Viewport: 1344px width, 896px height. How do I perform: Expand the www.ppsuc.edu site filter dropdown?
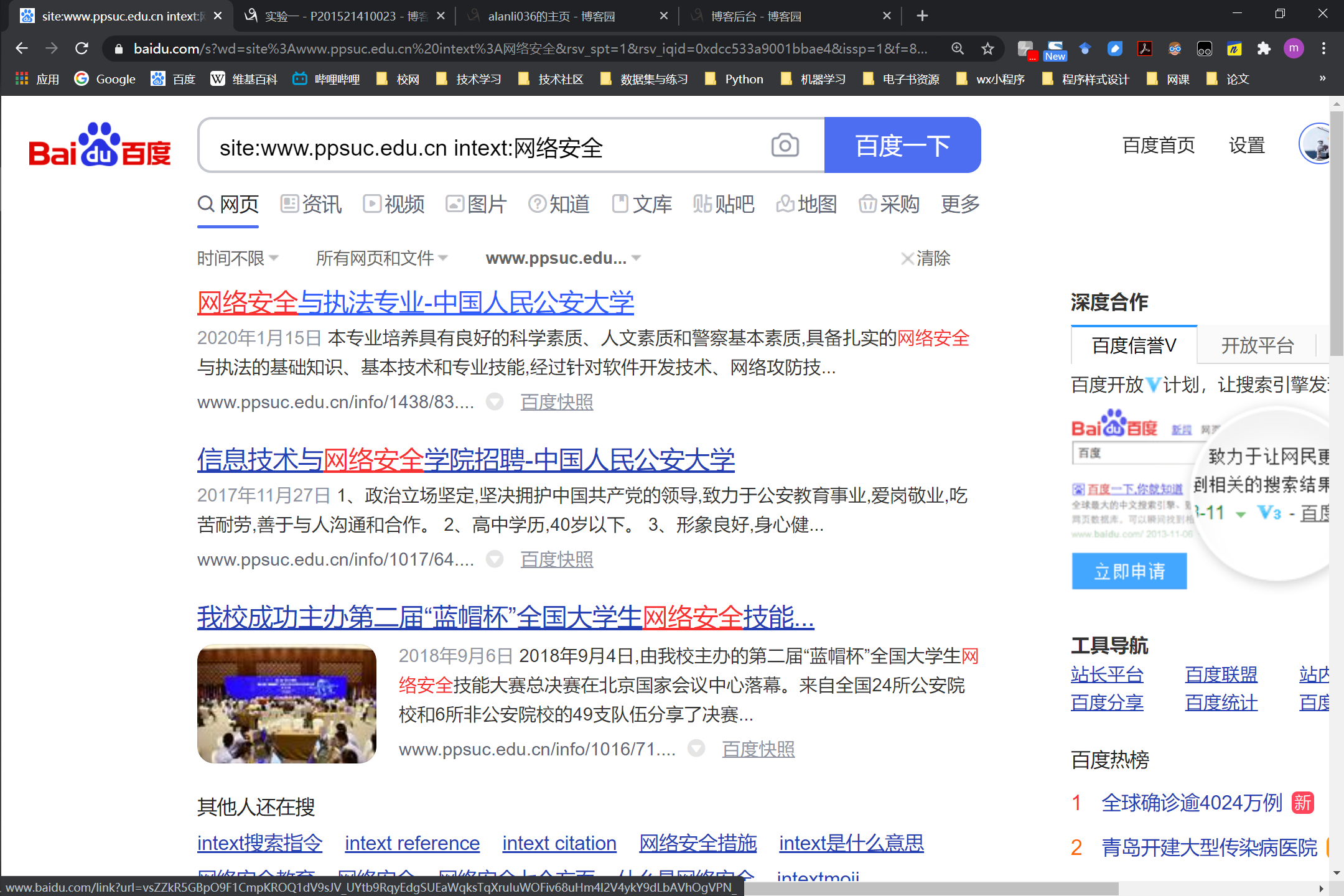[562, 258]
